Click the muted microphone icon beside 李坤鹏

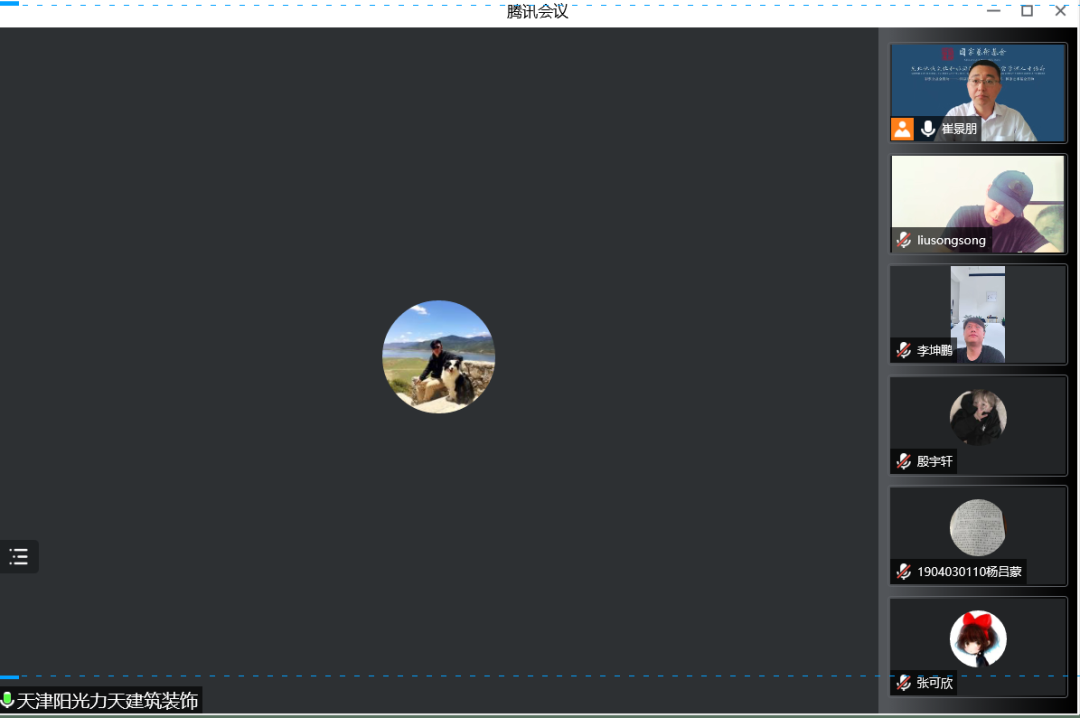(903, 351)
